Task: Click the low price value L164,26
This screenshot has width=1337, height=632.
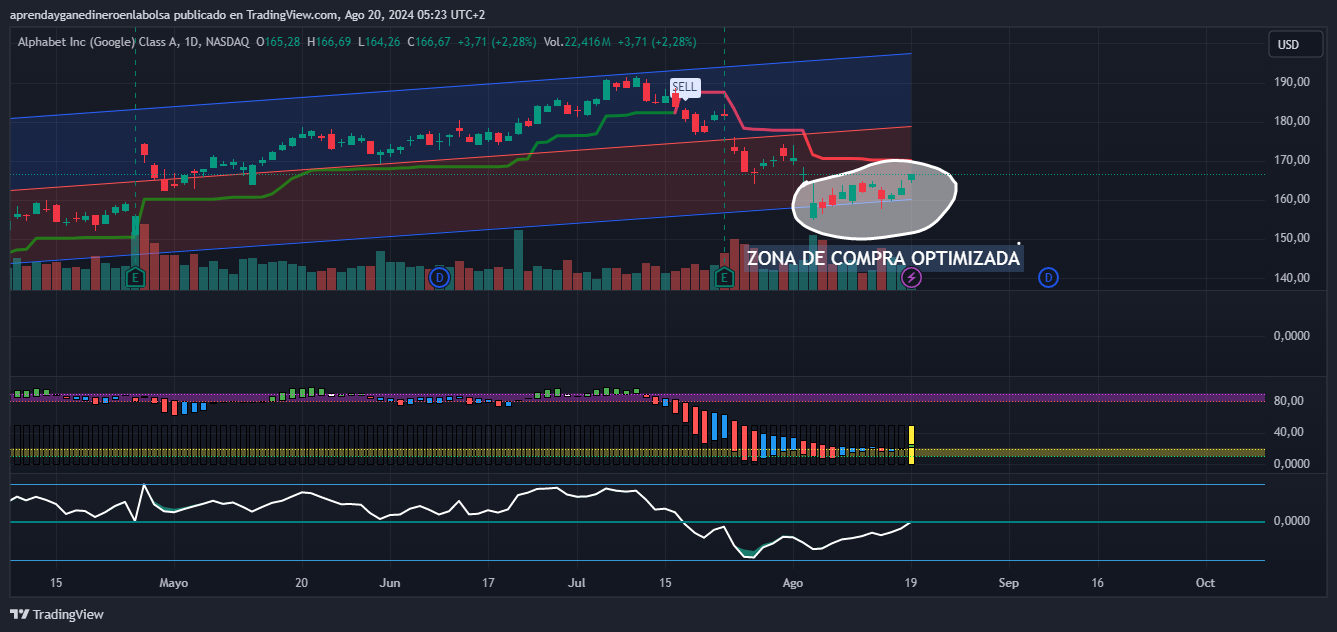Action: 378,42
